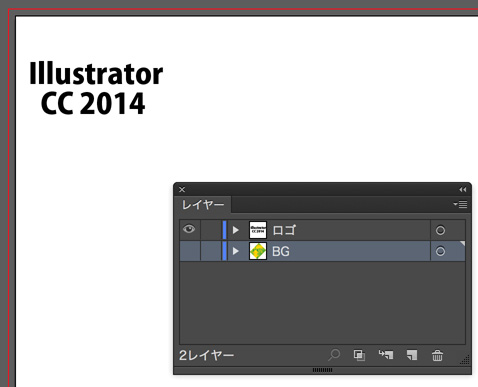478x387 pixels.
Task: Collapse the panel with double-arrow icon
Action: point(463,190)
